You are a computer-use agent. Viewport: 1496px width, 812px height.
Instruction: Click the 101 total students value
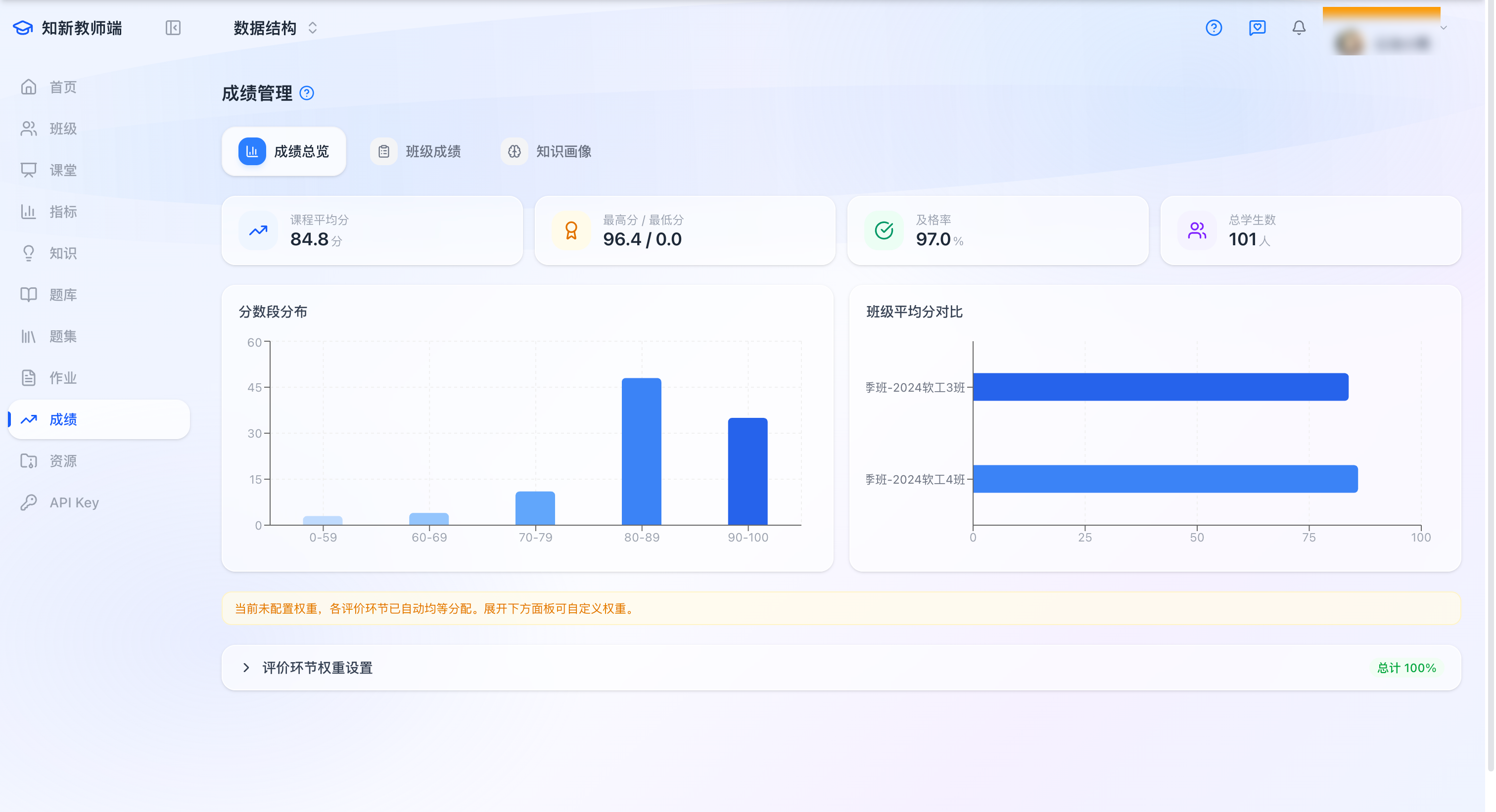coord(1243,239)
